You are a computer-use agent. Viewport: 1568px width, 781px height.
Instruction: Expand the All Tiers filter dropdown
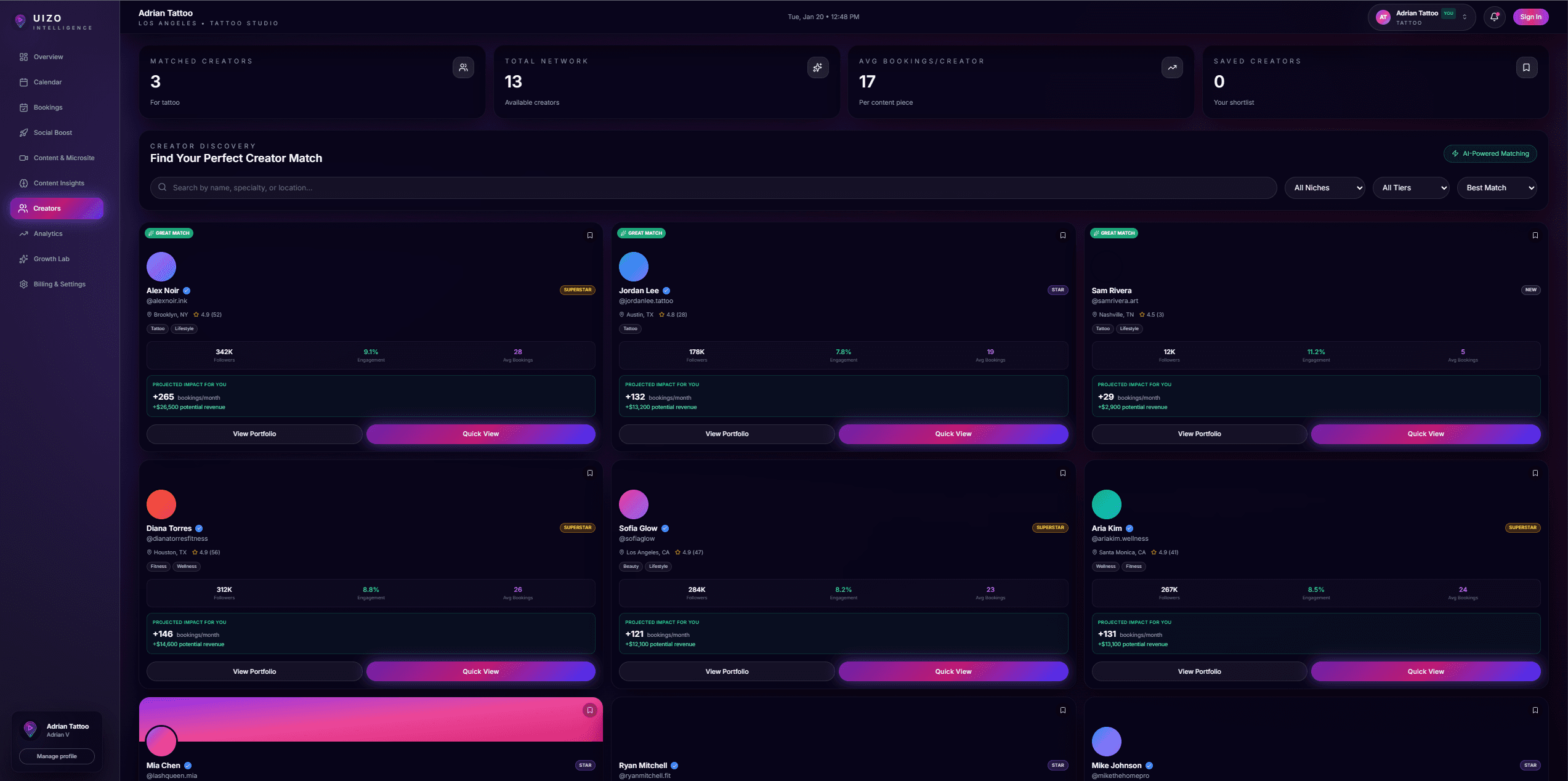point(1411,187)
